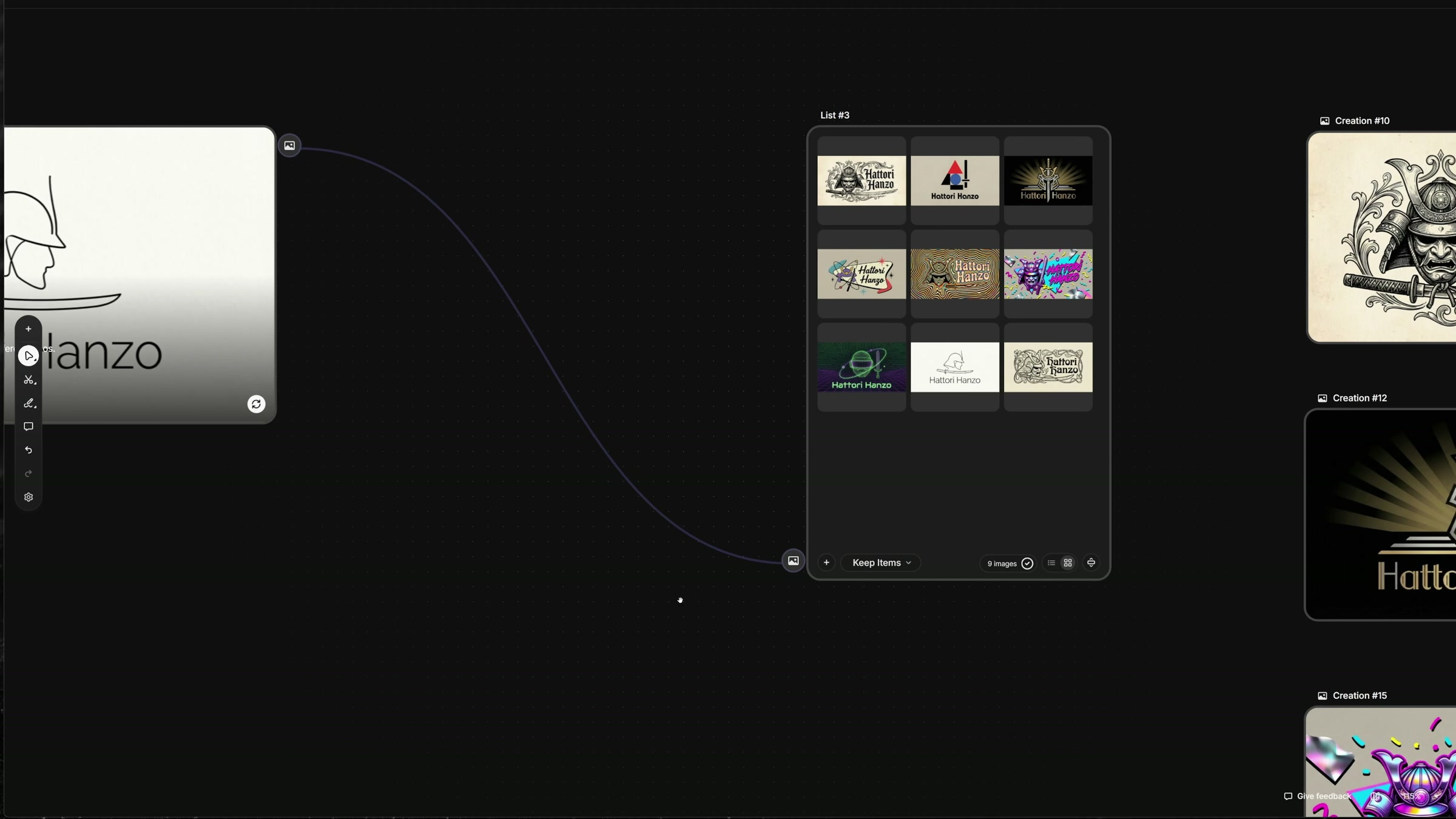Activate the comment tool in left toolbar
The image size is (1456, 819).
point(28,426)
